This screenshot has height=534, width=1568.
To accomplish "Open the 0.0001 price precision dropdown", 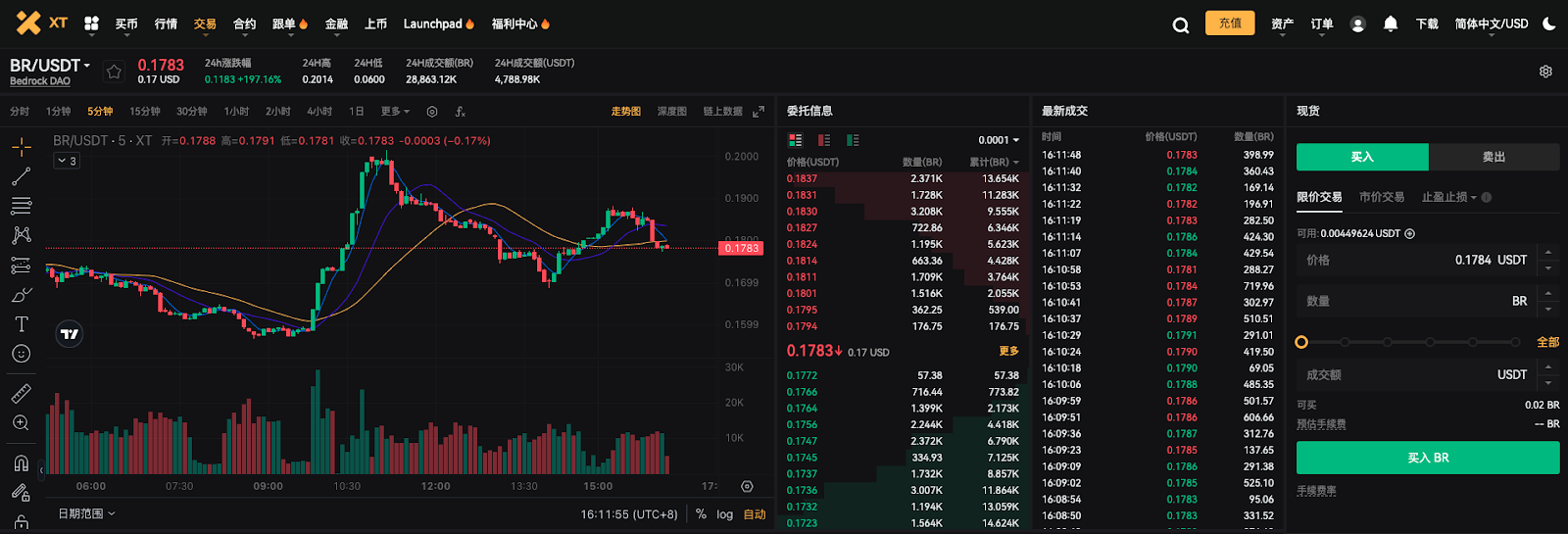I will click(x=998, y=140).
